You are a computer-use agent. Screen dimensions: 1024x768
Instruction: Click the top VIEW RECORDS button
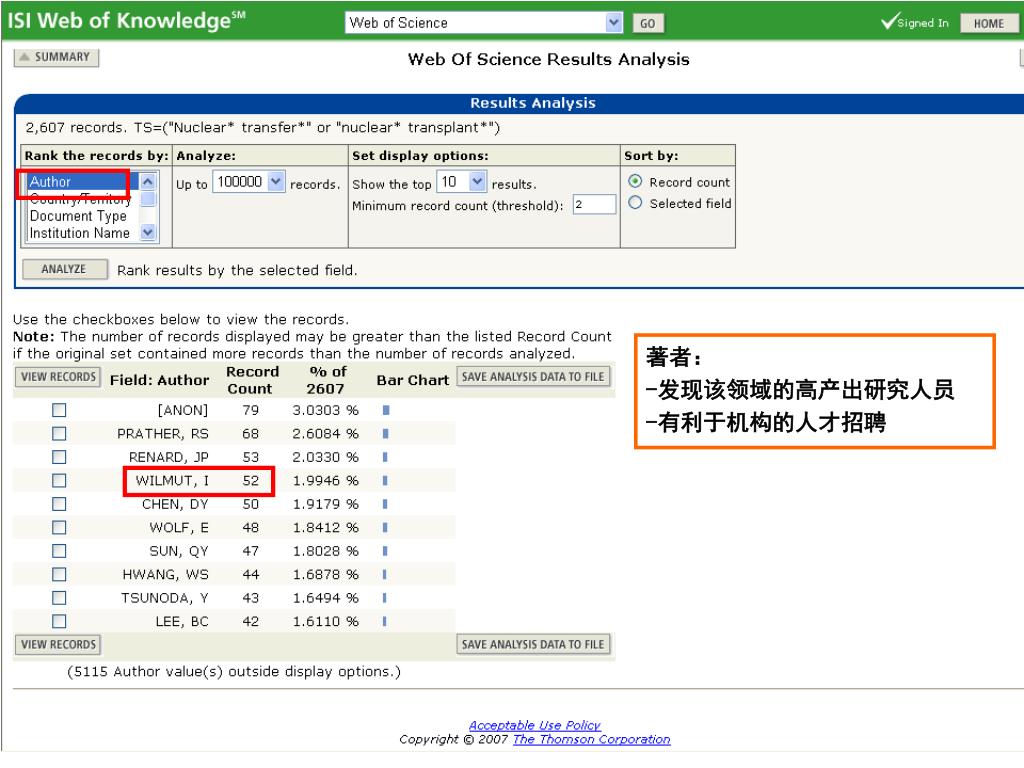[58, 377]
